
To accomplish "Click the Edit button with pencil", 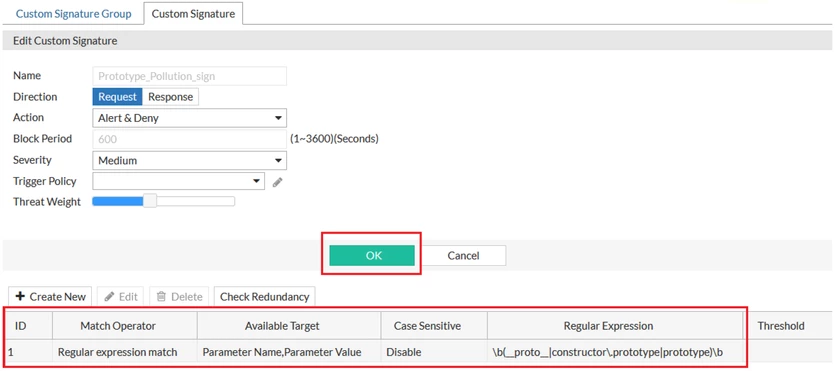I will pos(120,296).
